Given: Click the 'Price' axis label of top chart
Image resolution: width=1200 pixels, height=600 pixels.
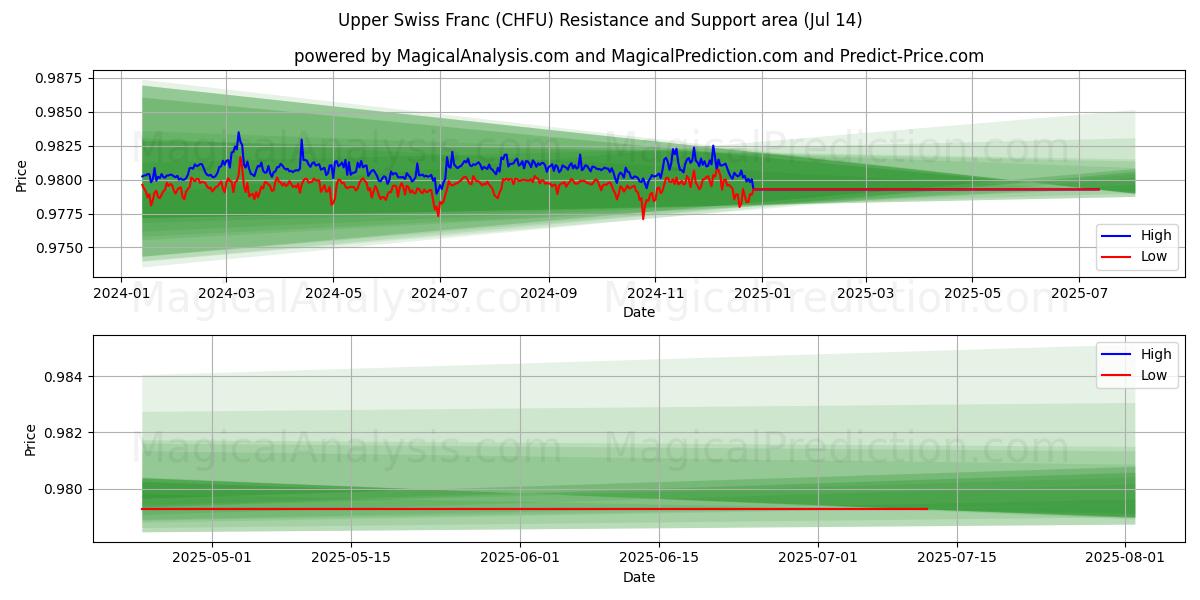Looking at the screenshot, I should [x=22, y=175].
